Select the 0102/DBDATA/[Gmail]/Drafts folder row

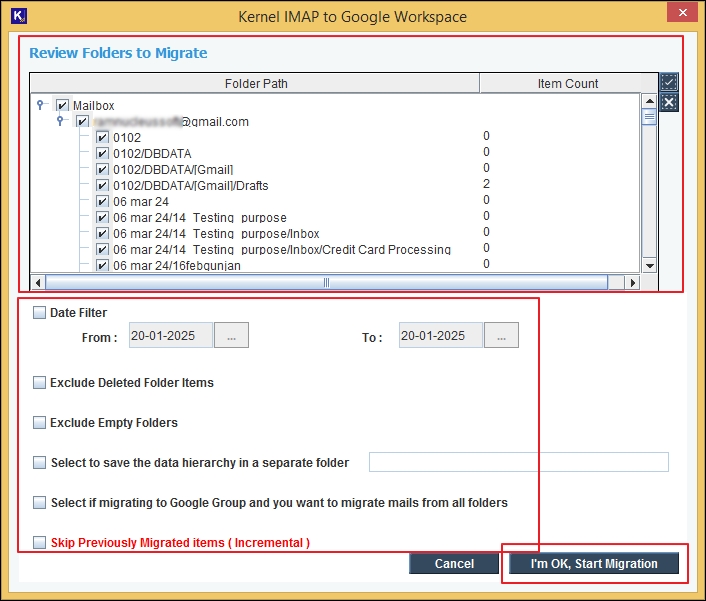pos(190,185)
